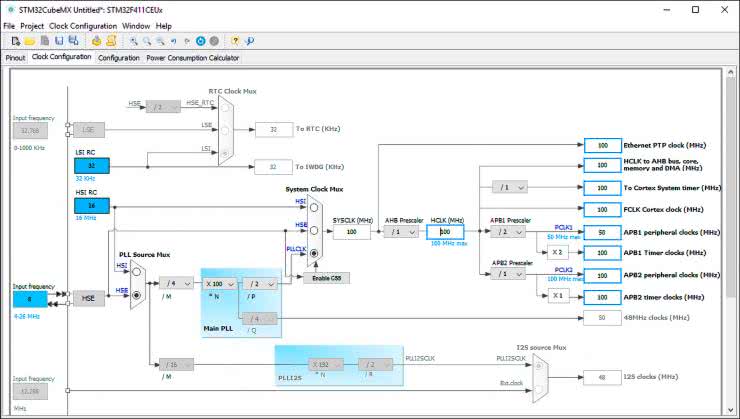Expand the PLL X 100 multiplier dropdown

point(218,283)
